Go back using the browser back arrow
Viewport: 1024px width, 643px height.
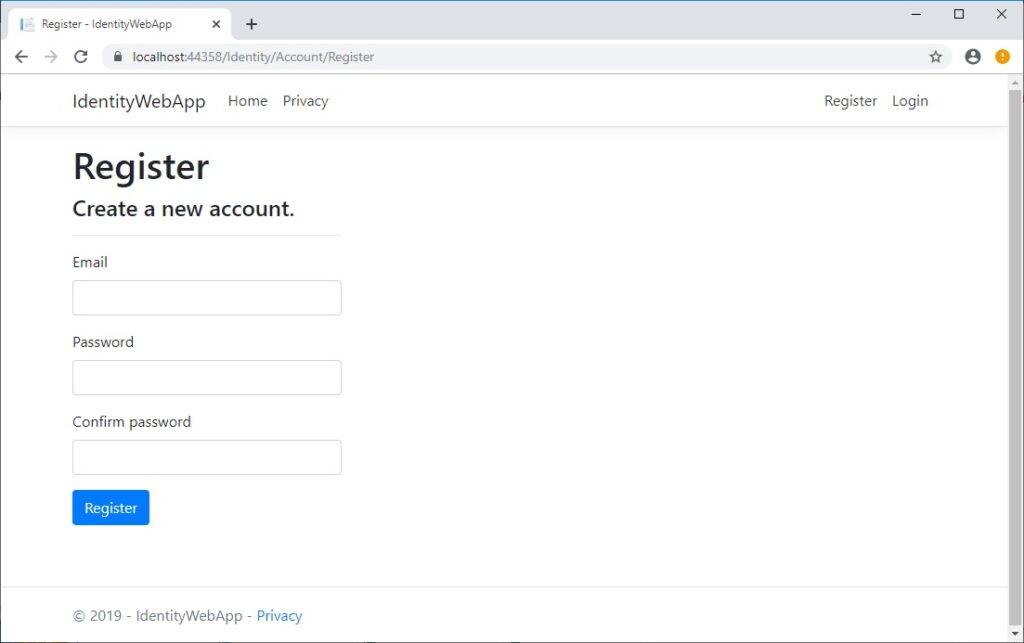click(22, 57)
